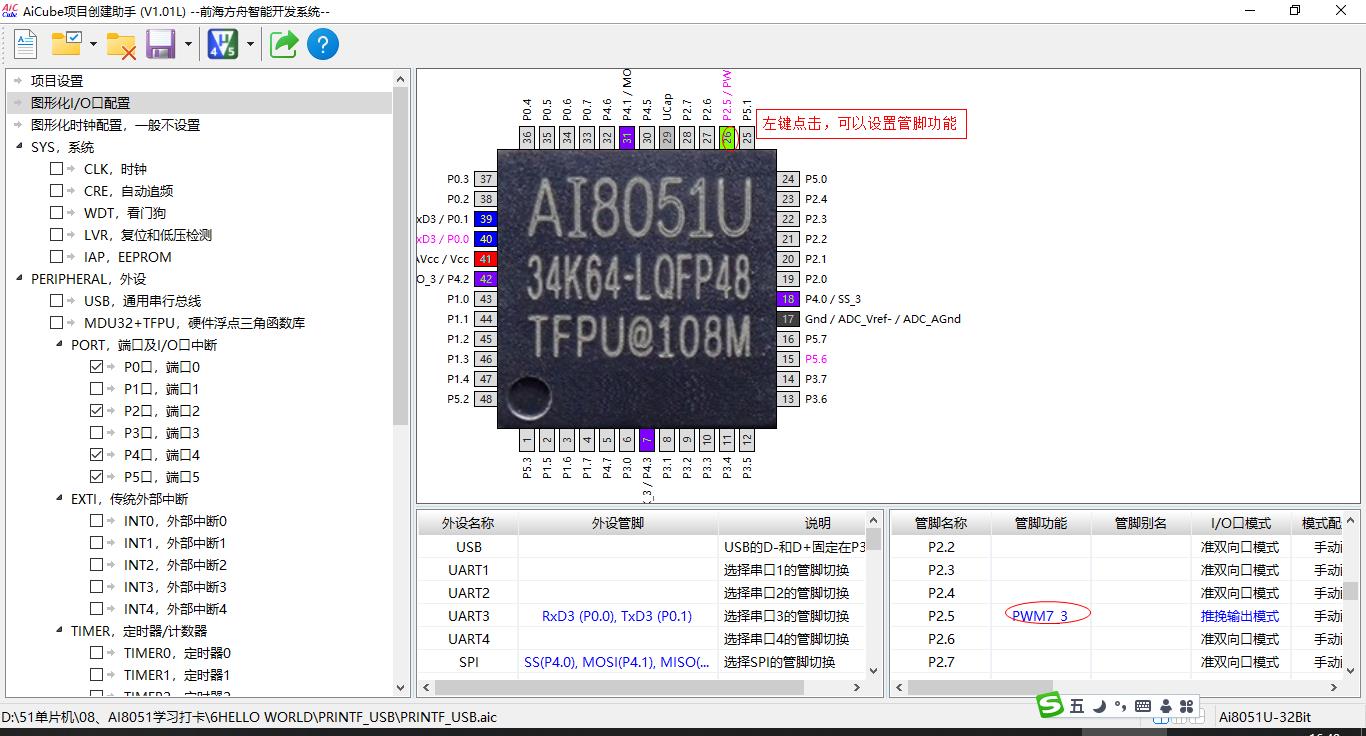The height and width of the screenshot is (736, 1366).
Task: Uncheck the P0 port checkbox
Action: pyautogui.click(x=97, y=367)
